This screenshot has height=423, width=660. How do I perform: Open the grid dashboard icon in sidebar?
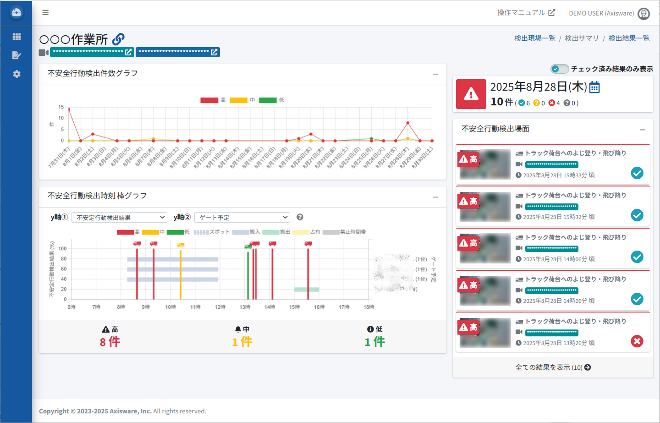[x=16, y=37]
